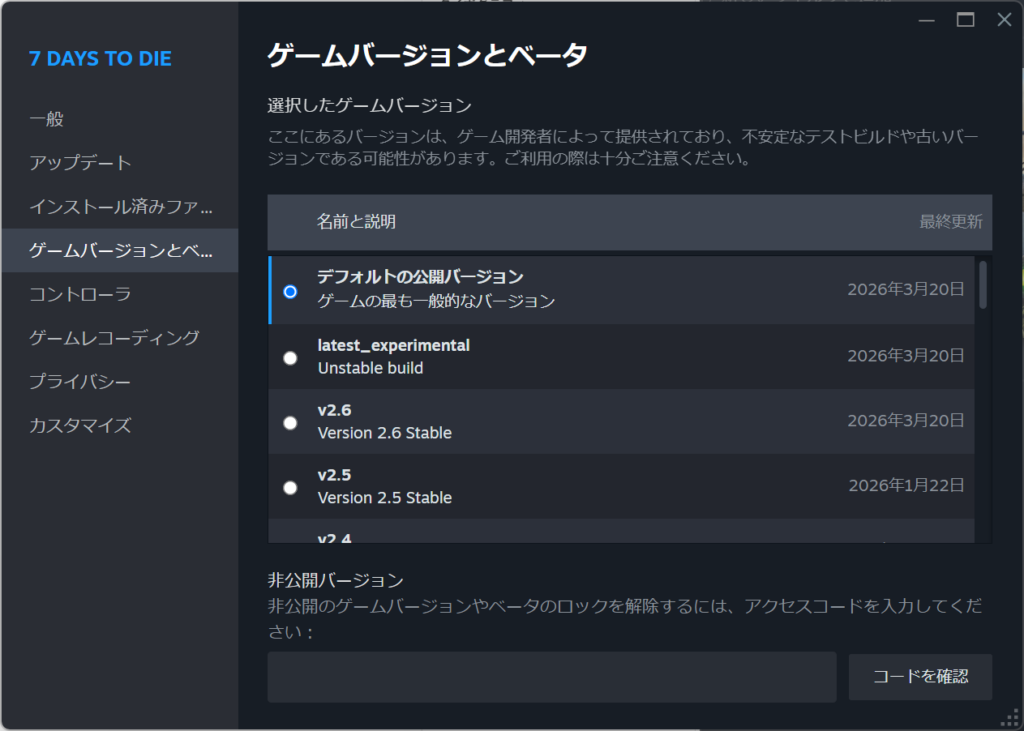Focus the private beta access code field
The image size is (1024, 731).
tap(551, 677)
